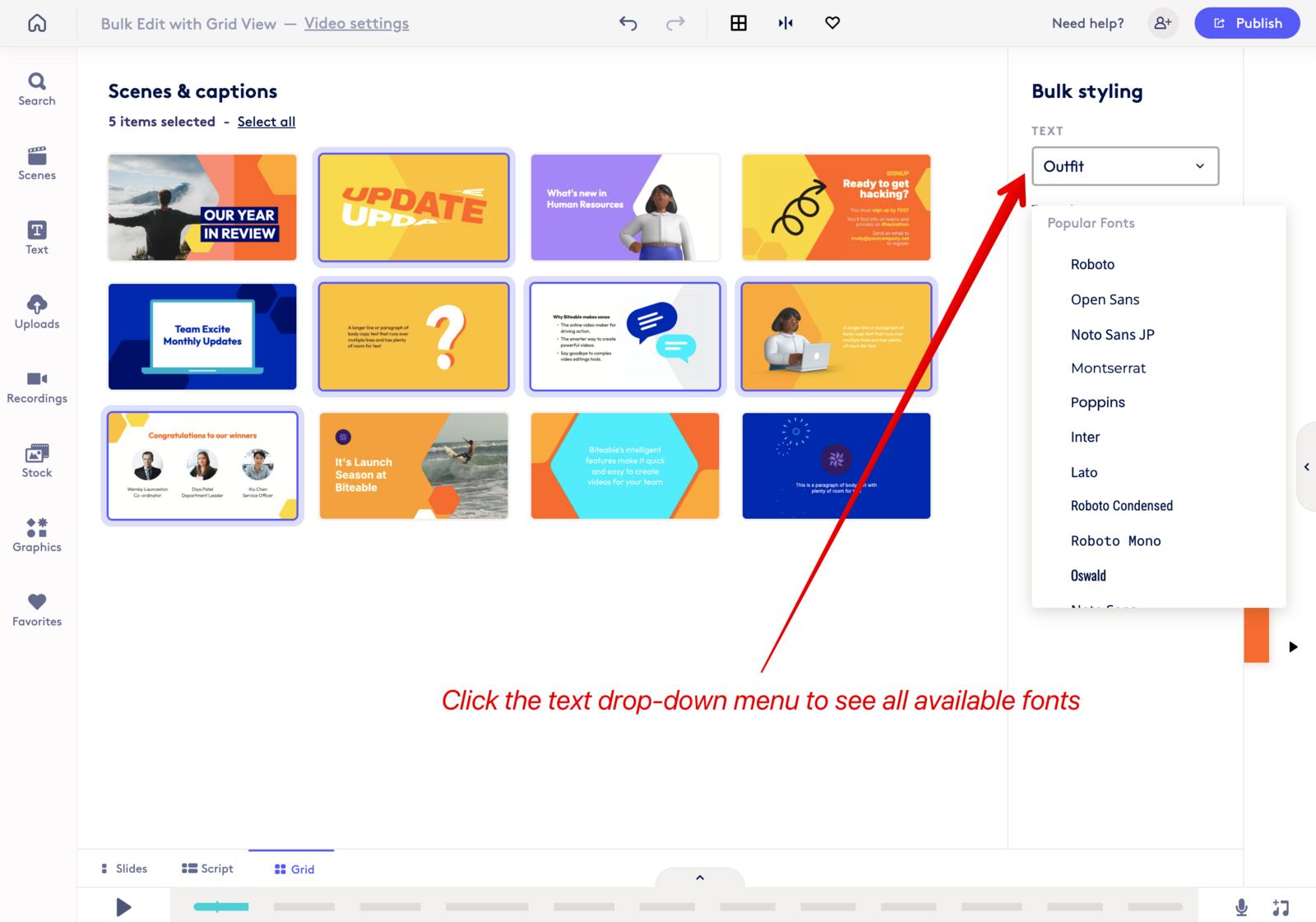1316x922 pixels.
Task: Redo the last undone action
Action: pos(675,23)
